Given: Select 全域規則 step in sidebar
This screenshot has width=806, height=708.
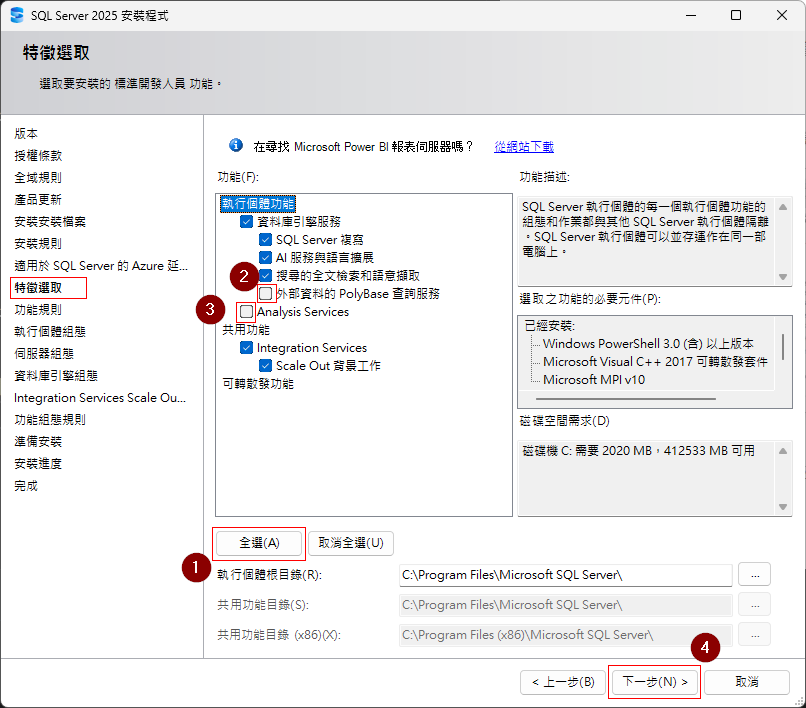Looking at the screenshot, I should click(x=38, y=177).
